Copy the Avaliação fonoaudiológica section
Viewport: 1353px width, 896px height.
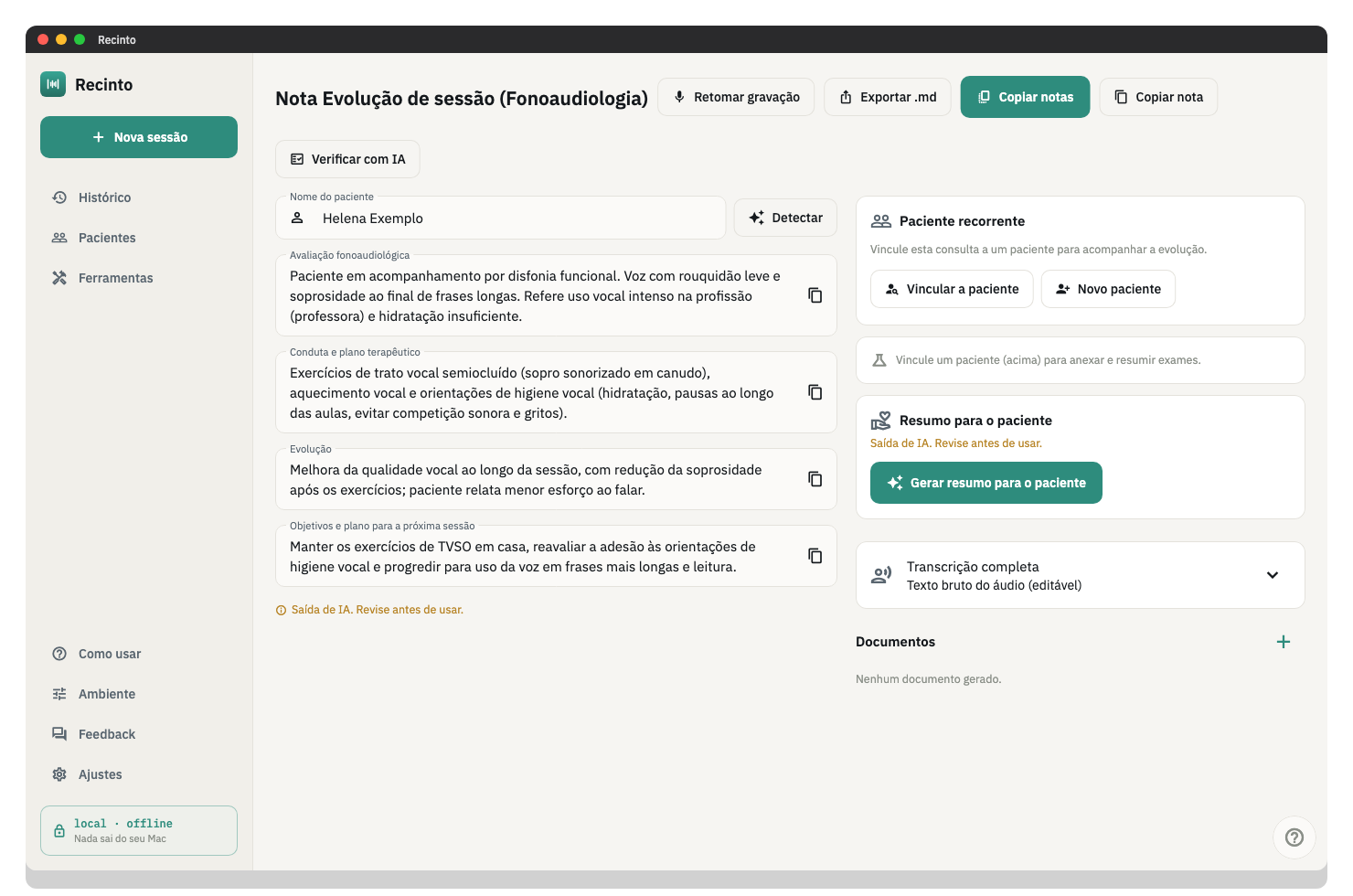click(x=815, y=295)
